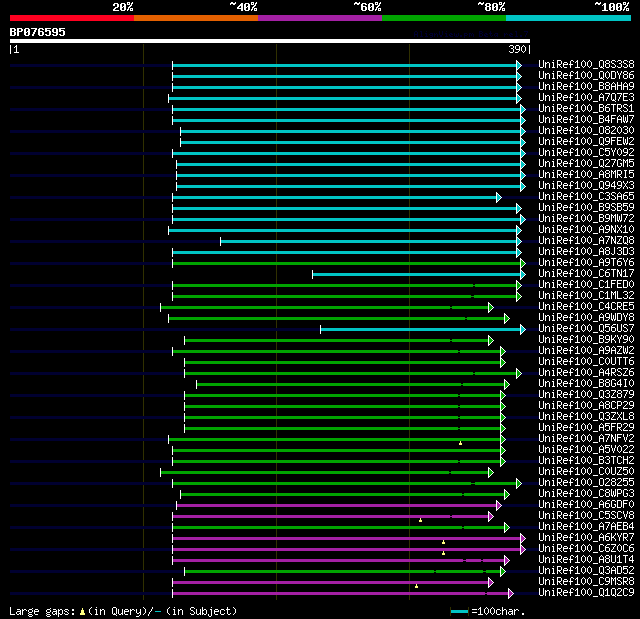Open UniRef100_B9SB59 hit
Image resolution: width=640 pixels, height=619 pixels.
[586, 208]
